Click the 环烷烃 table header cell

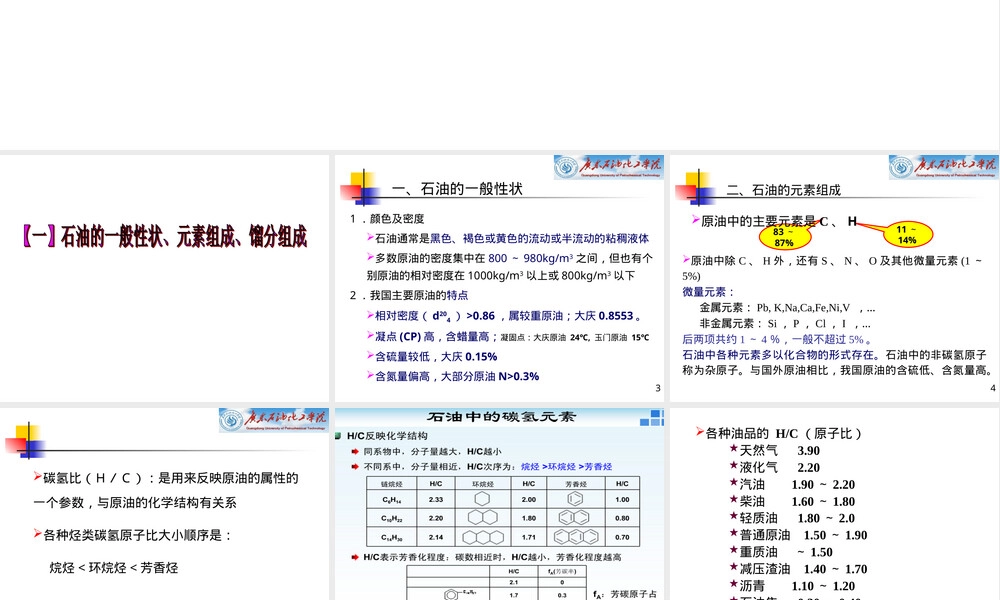click(x=483, y=484)
